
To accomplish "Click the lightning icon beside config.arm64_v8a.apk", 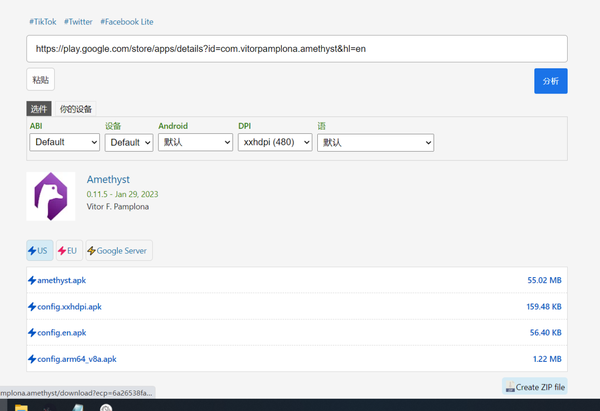I will (x=32, y=359).
